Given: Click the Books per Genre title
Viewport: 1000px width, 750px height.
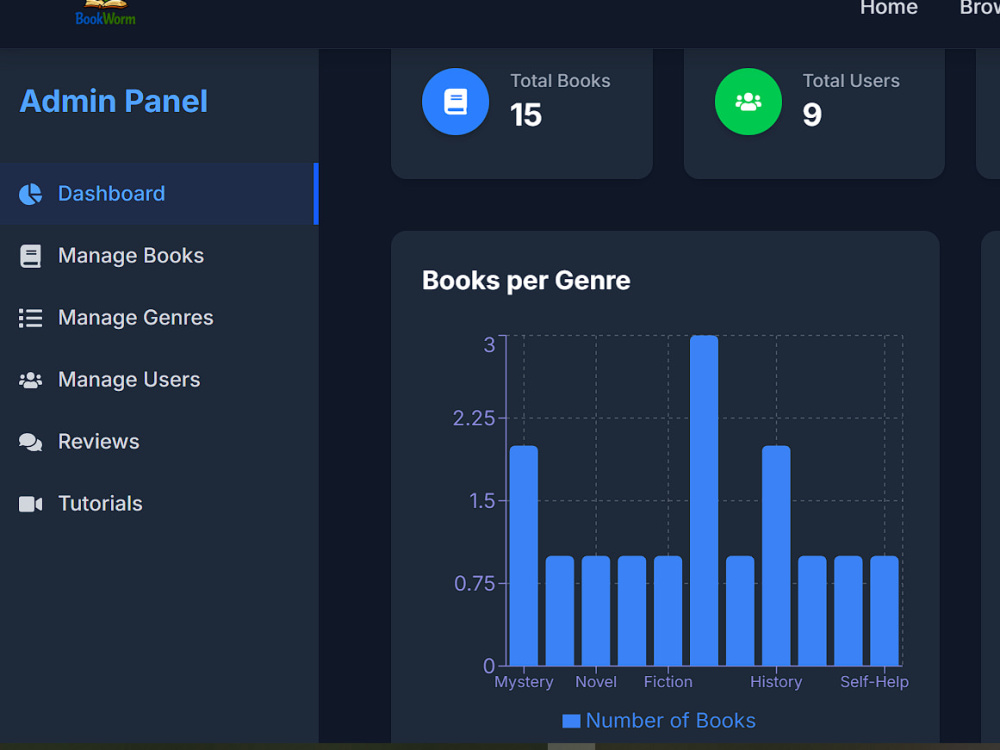Looking at the screenshot, I should tap(526, 281).
